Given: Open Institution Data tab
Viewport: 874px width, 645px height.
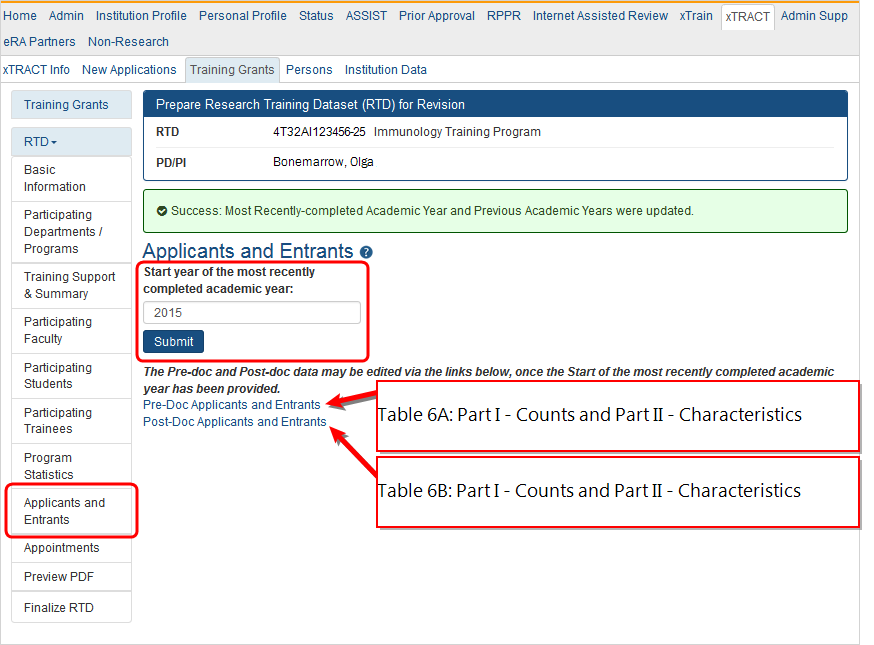Looking at the screenshot, I should [386, 70].
